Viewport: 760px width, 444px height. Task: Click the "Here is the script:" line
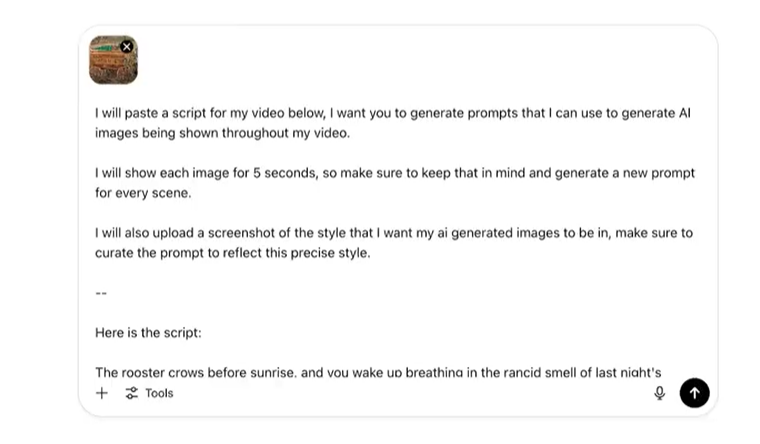tap(148, 332)
